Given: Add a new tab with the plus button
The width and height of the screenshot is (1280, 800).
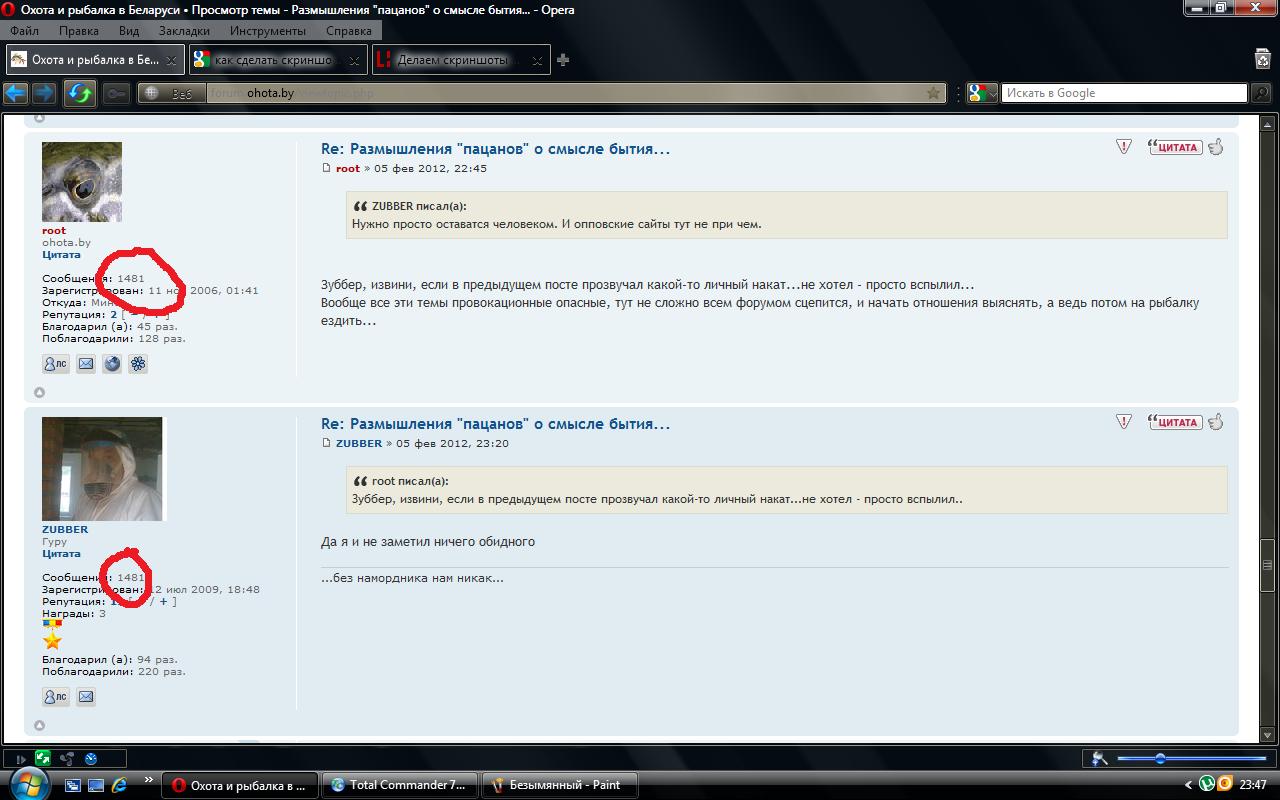Looking at the screenshot, I should [563, 60].
